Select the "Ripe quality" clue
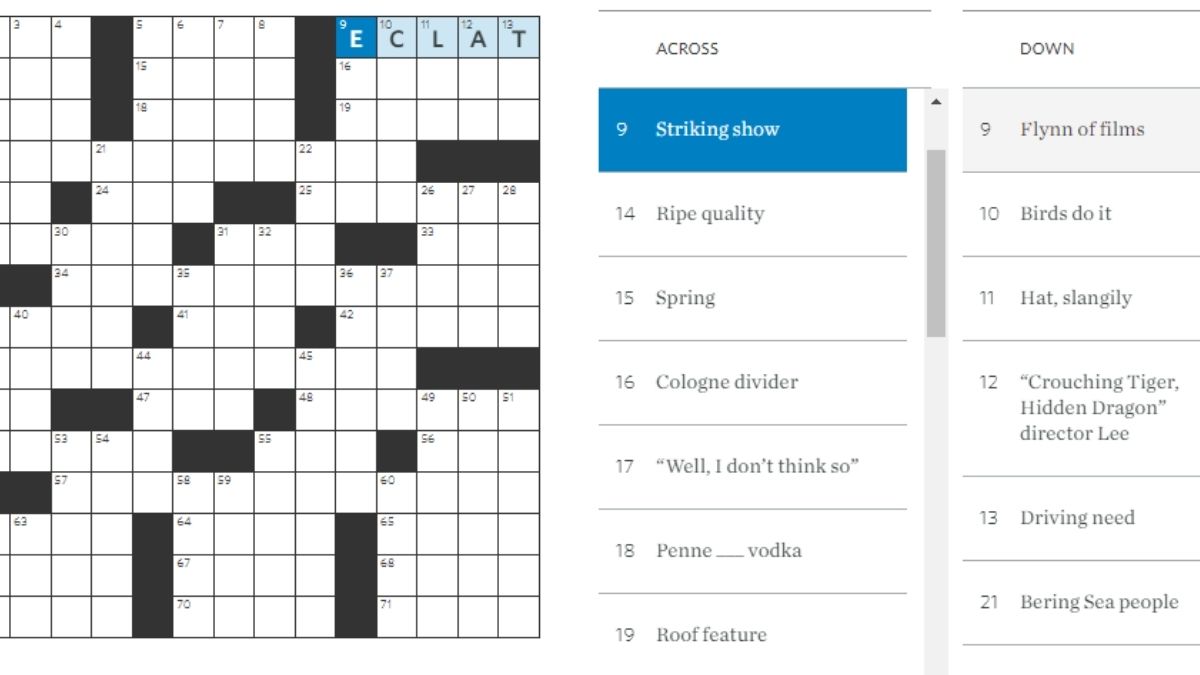 (752, 214)
